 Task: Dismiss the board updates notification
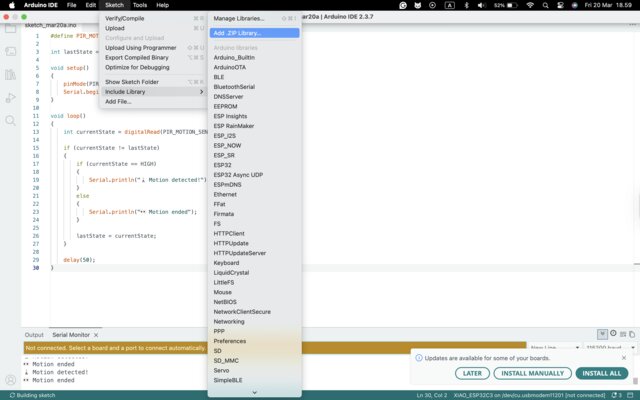624,358
